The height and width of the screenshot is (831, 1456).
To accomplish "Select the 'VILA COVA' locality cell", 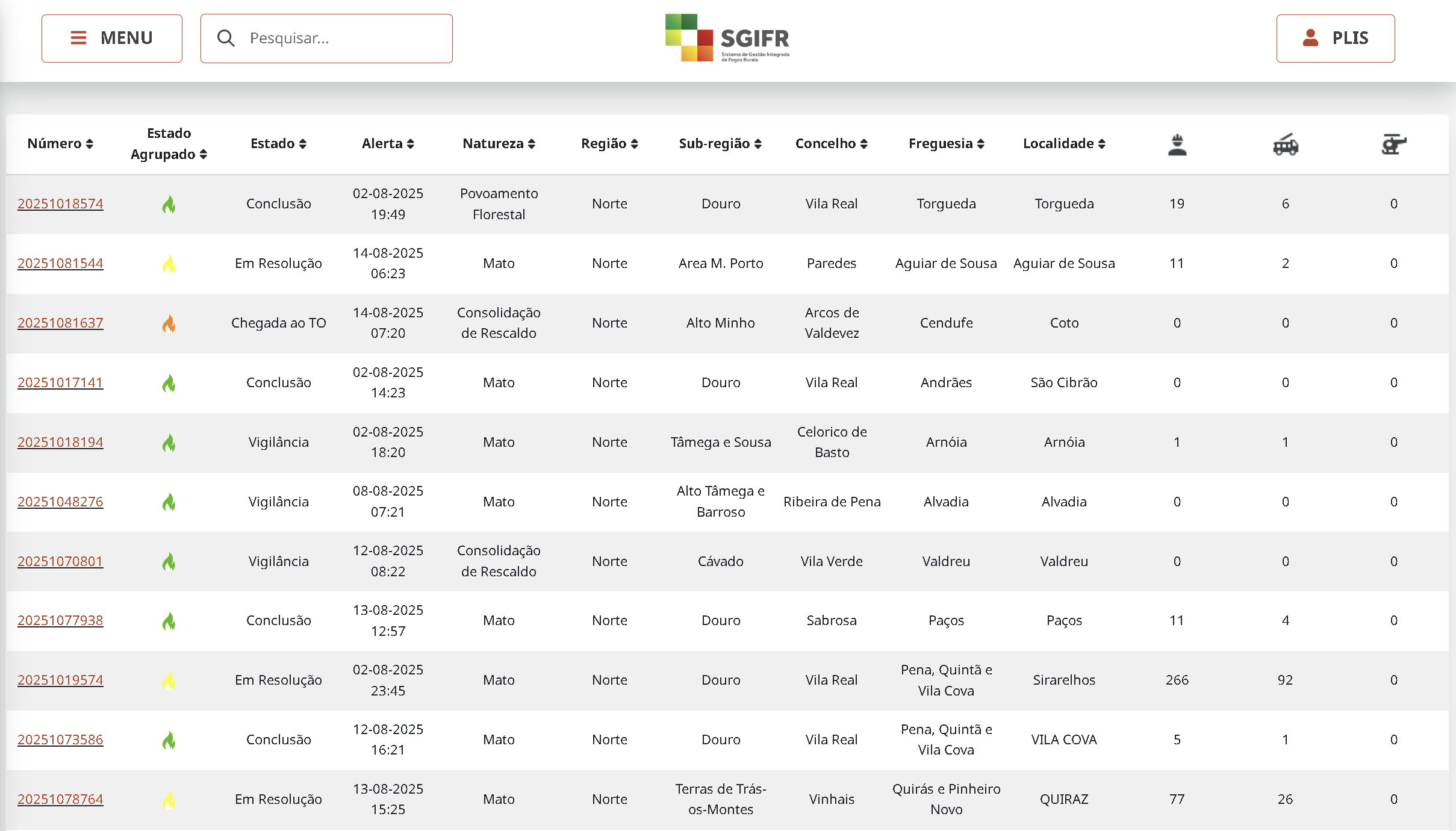I will 1064,740.
